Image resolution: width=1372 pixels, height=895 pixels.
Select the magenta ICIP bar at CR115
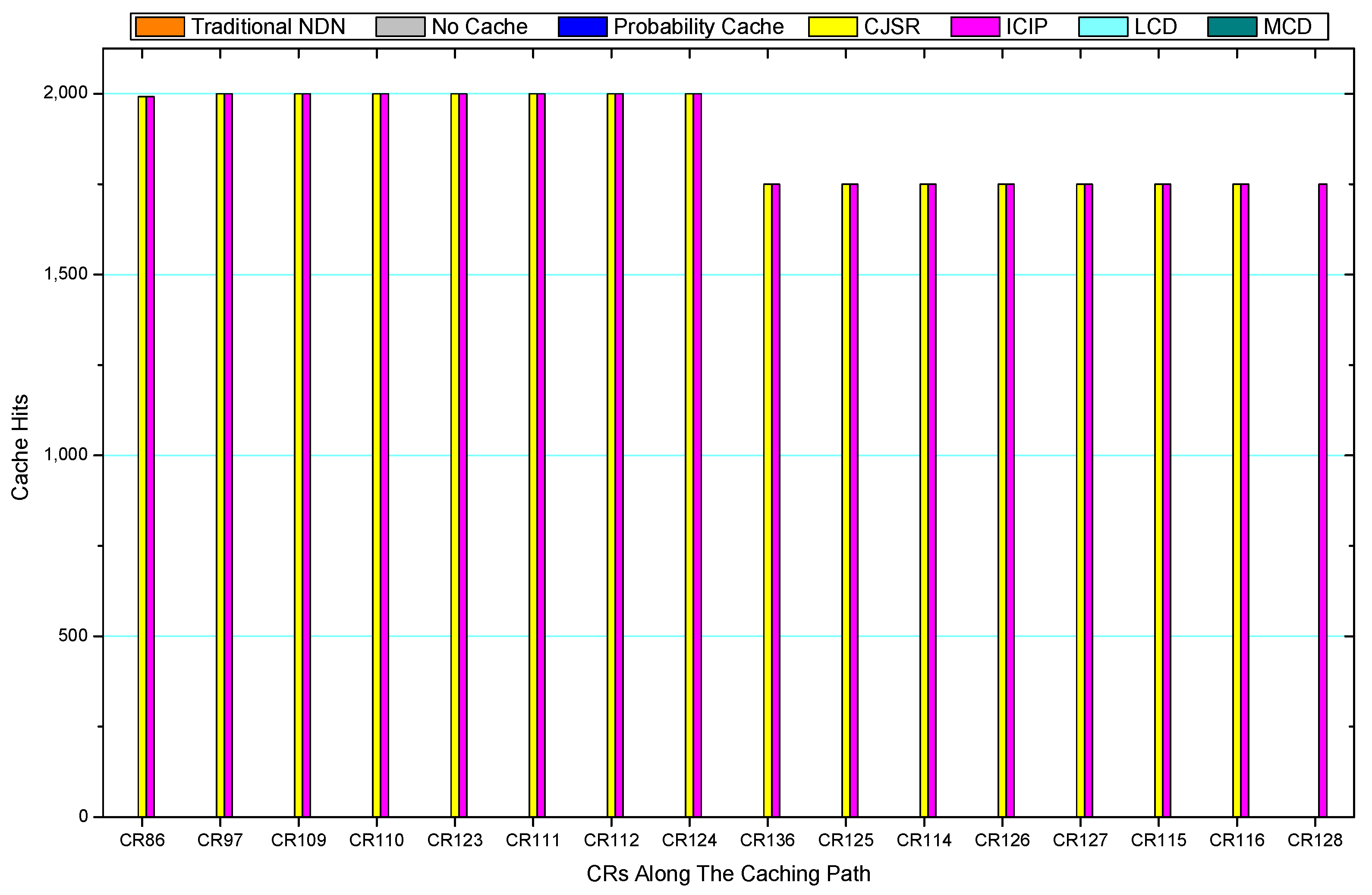pos(1166,500)
